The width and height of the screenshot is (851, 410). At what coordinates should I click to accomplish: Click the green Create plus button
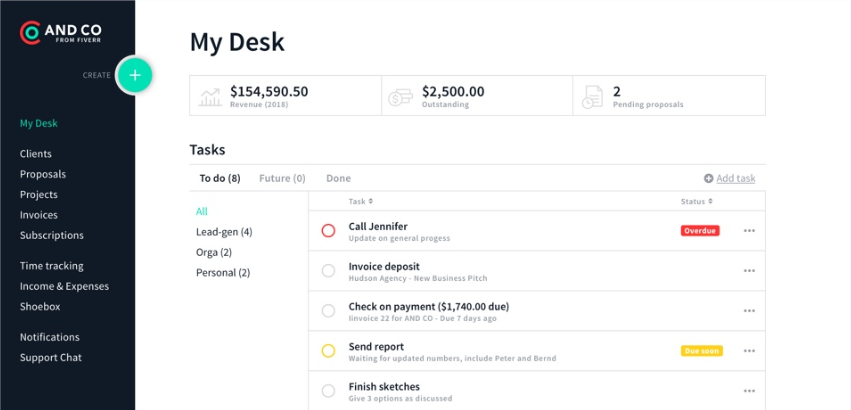click(x=135, y=75)
